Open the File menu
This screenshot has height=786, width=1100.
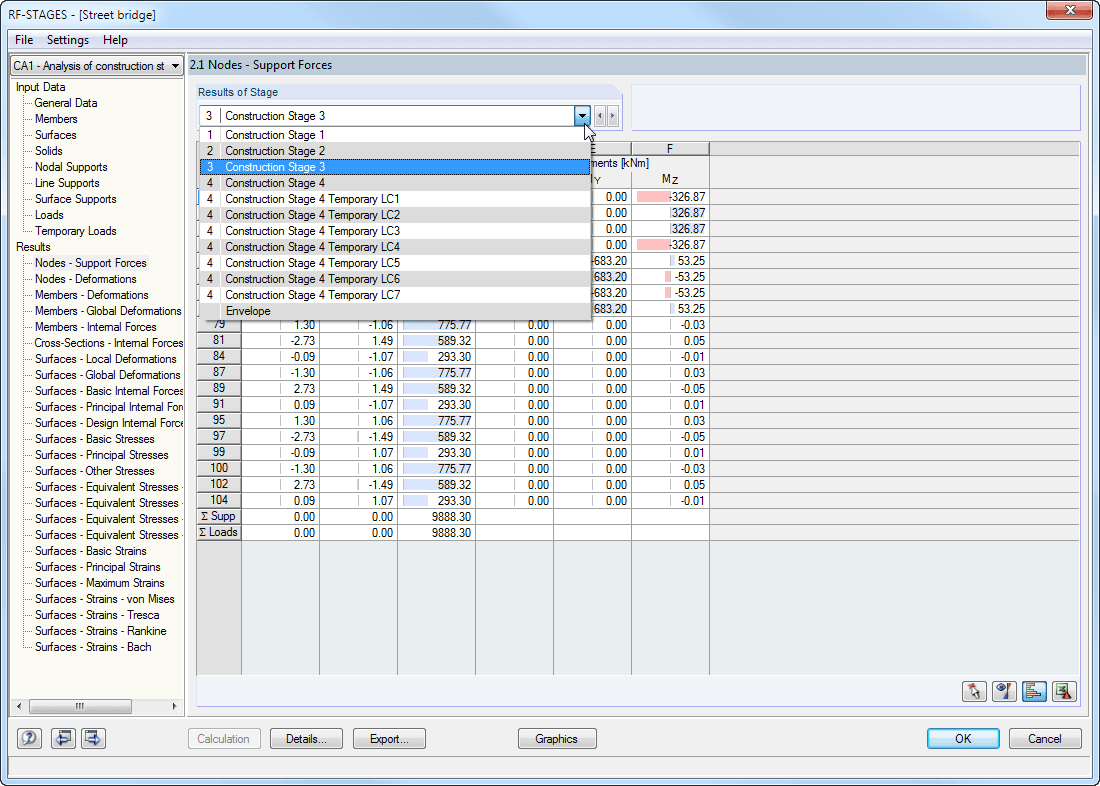[x=24, y=40]
